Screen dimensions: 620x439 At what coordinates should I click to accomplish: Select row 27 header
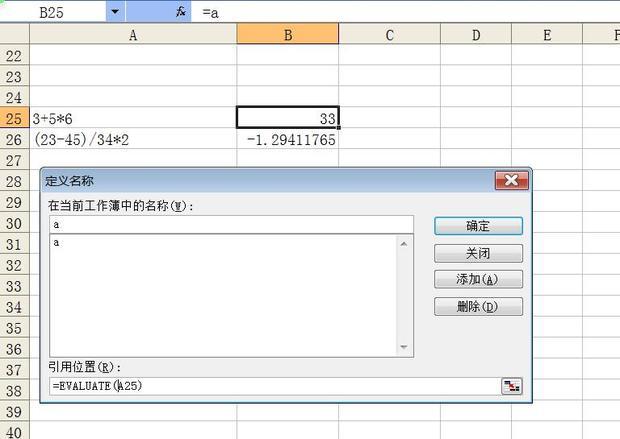tap(15, 160)
